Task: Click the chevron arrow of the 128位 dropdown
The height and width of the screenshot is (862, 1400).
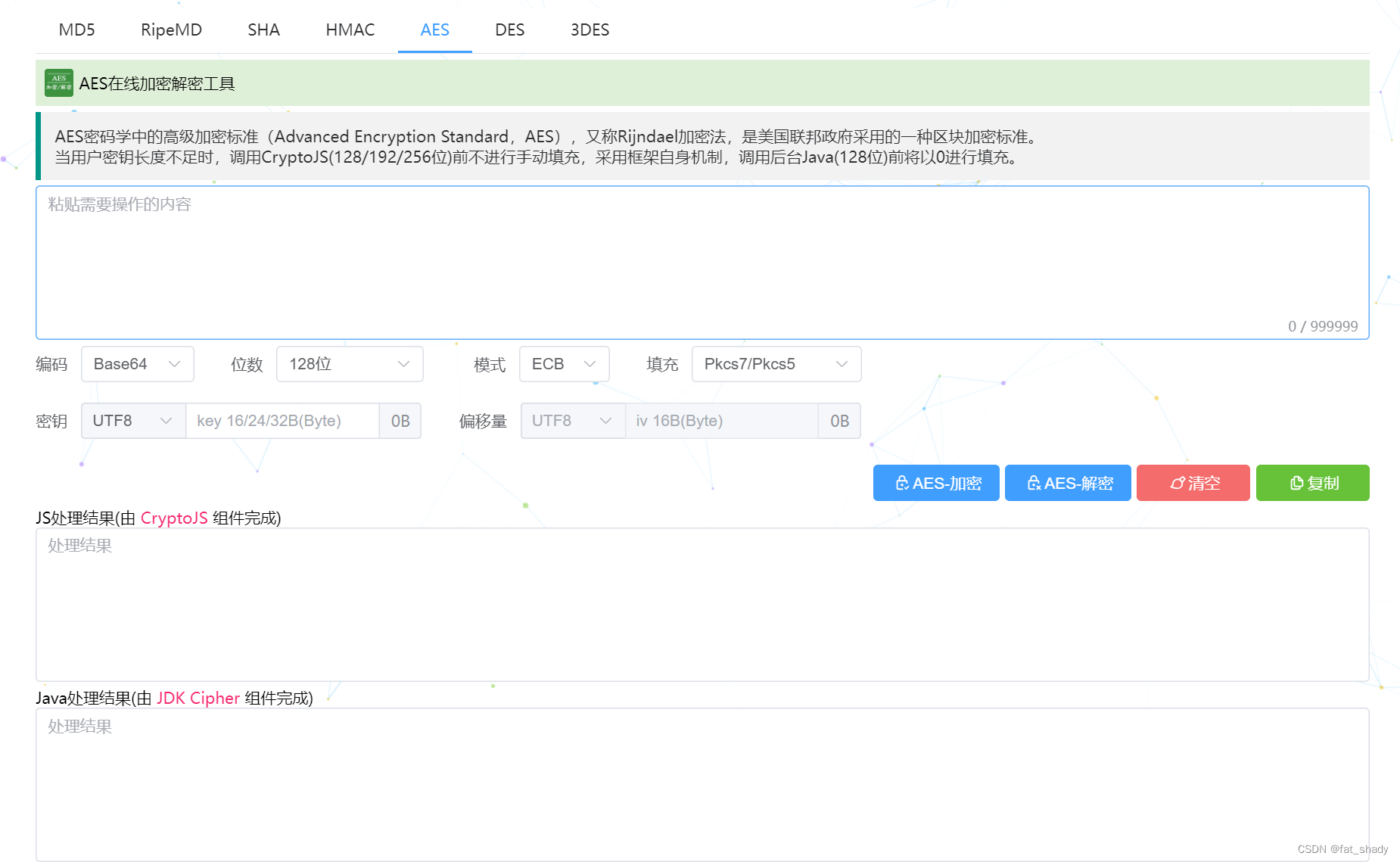Action: click(403, 364)
